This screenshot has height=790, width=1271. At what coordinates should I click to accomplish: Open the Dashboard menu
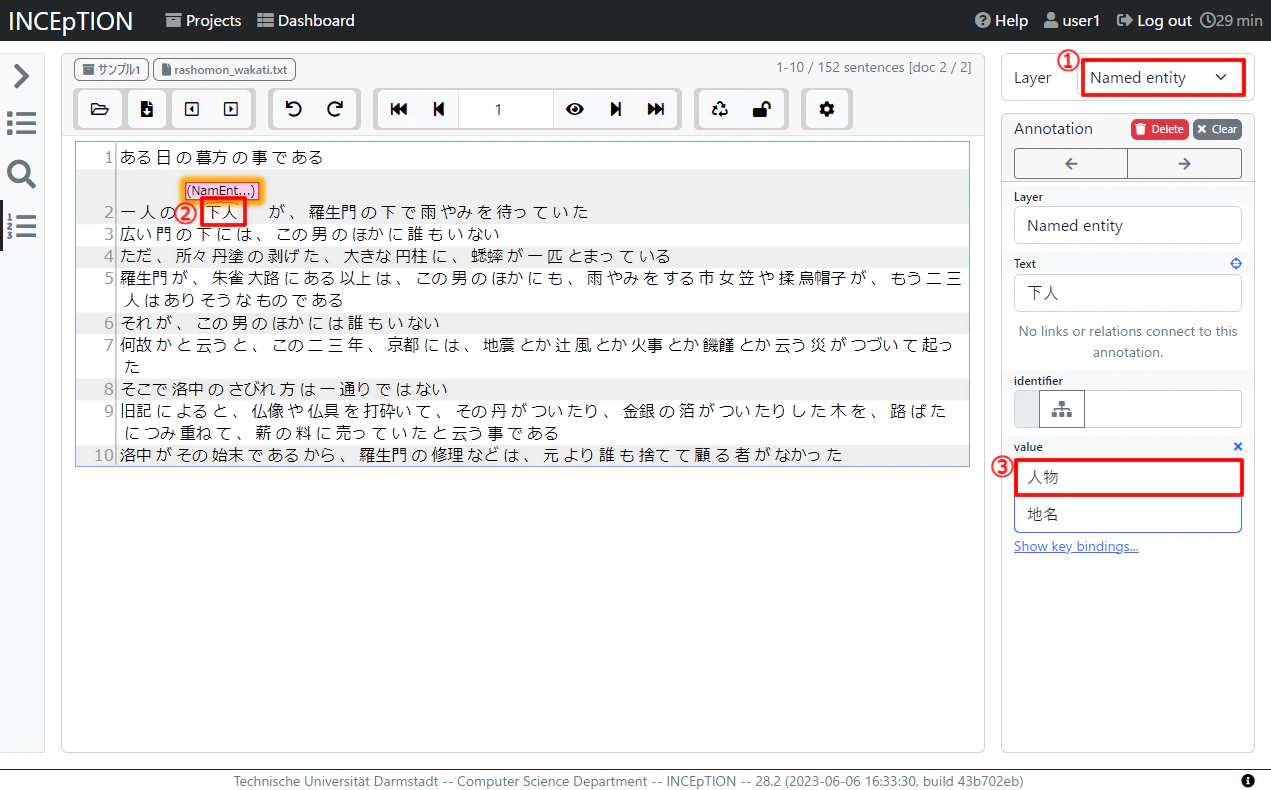click(x=305, y=20)
